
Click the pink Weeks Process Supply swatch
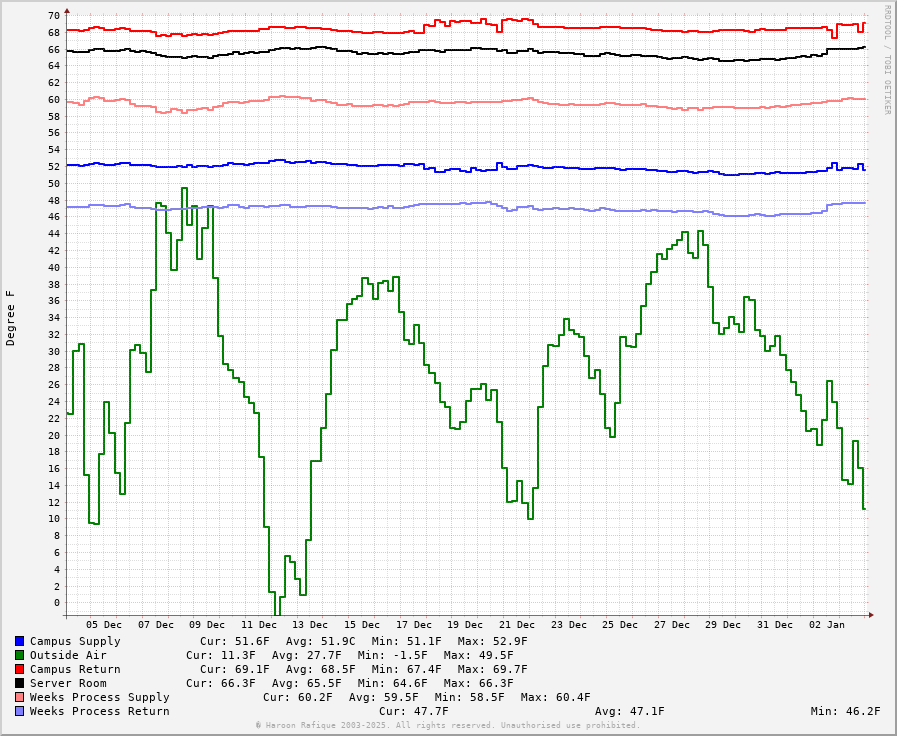tap(19, 697)
